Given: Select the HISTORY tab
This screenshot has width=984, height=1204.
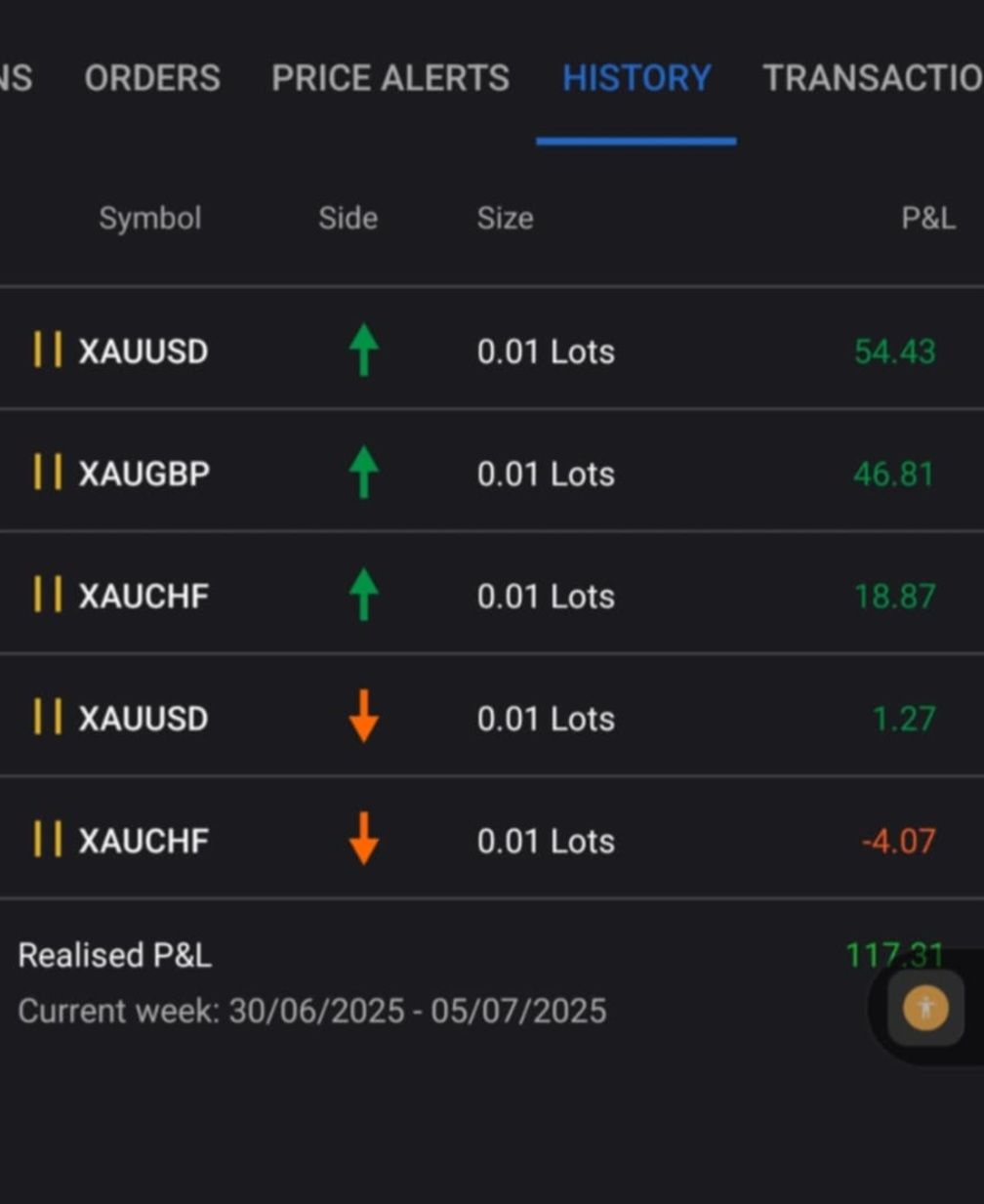Looking at the screenshot, I should [636, 78].
